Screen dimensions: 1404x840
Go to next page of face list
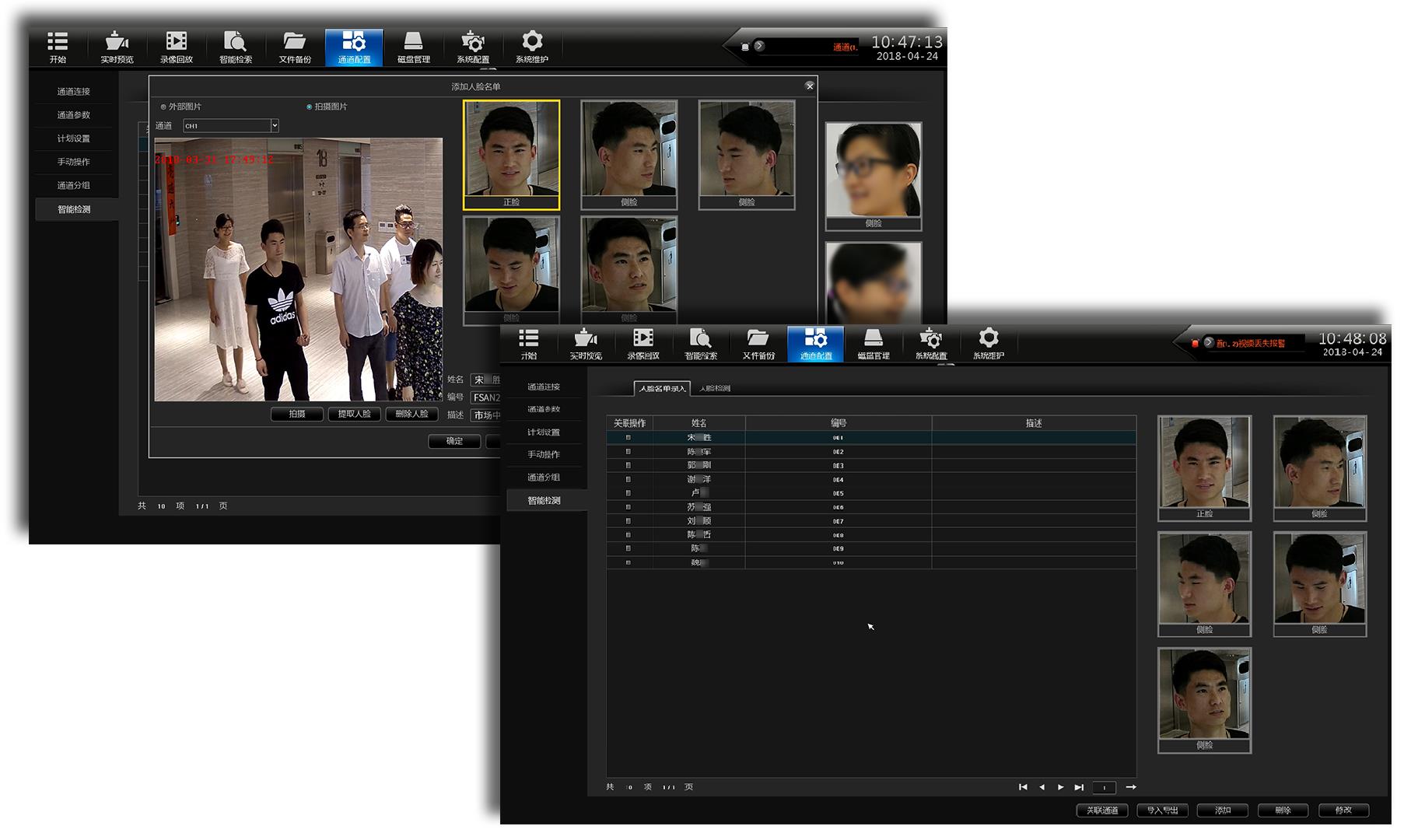(x=1060, y=787)
